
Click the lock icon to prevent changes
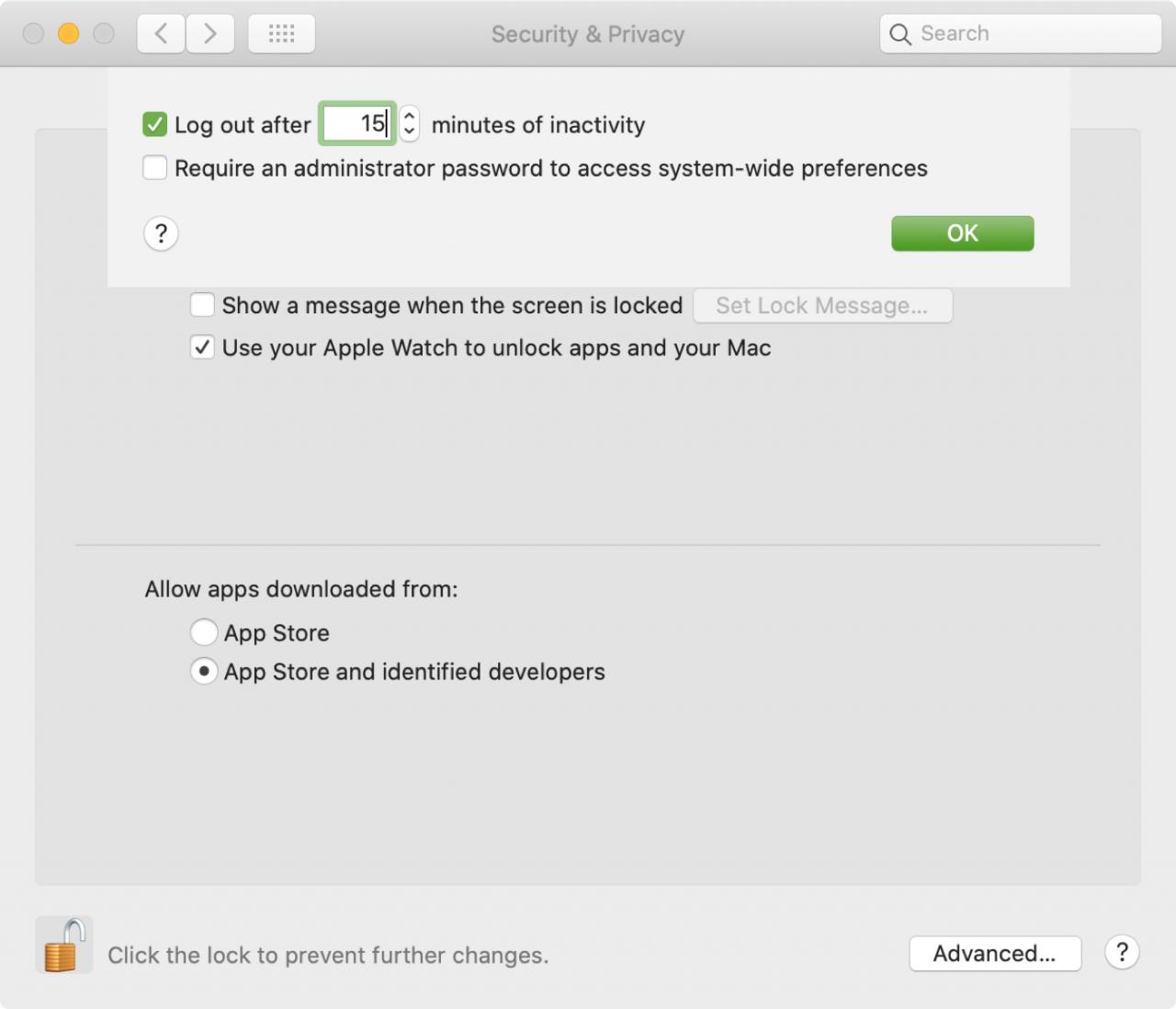pyautogui.click(x=63, y=945)
